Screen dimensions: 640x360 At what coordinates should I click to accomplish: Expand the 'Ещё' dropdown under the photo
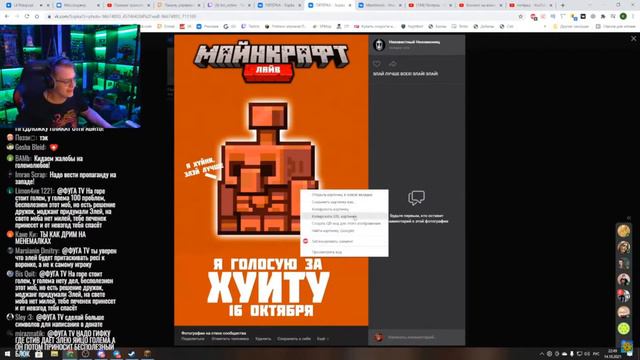(x=323, y=339)
